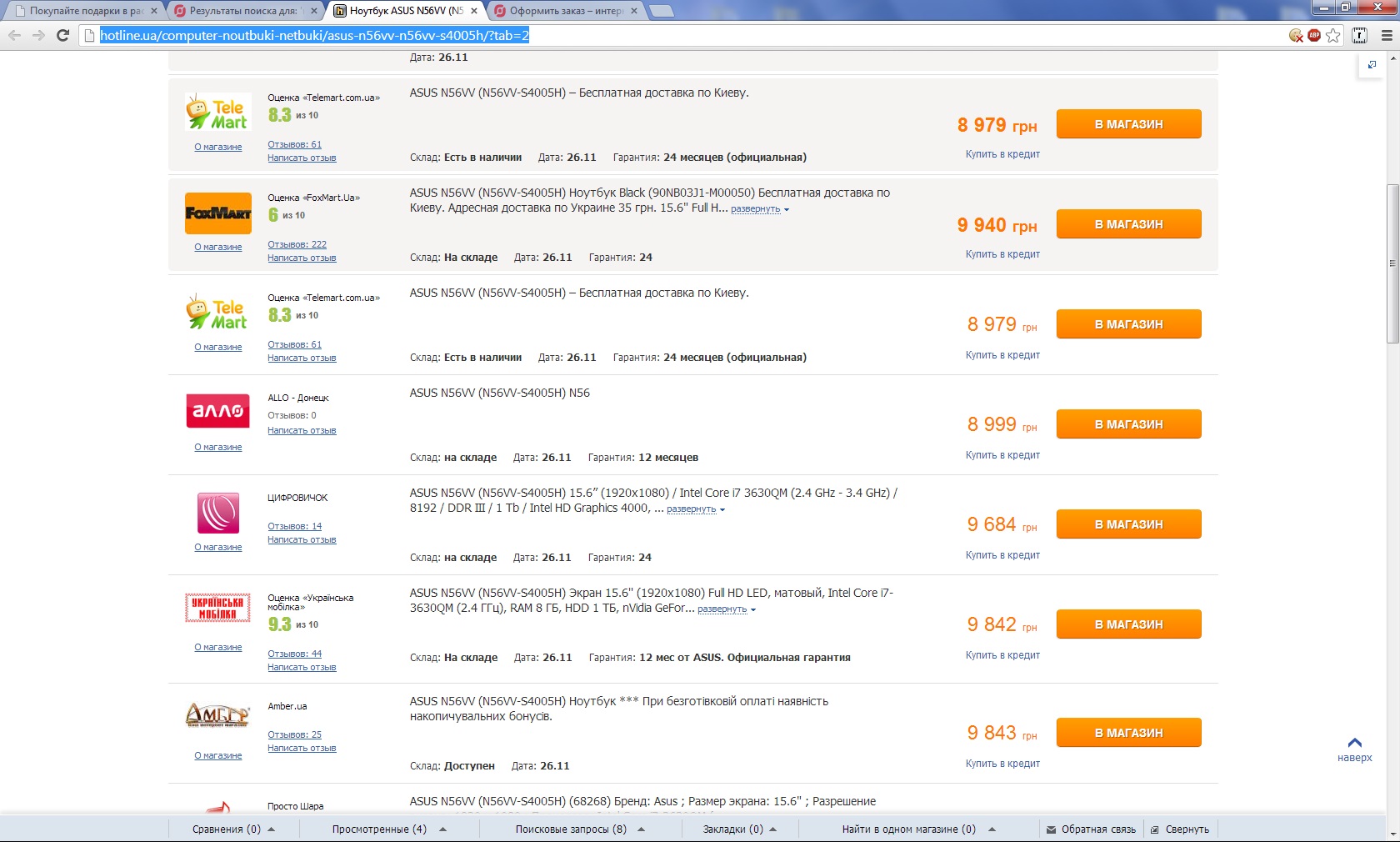Go to FoxMart shop via В МАГАЗИН
The height and width of the screenshot is (842, 1400).
click(1129, 224)
